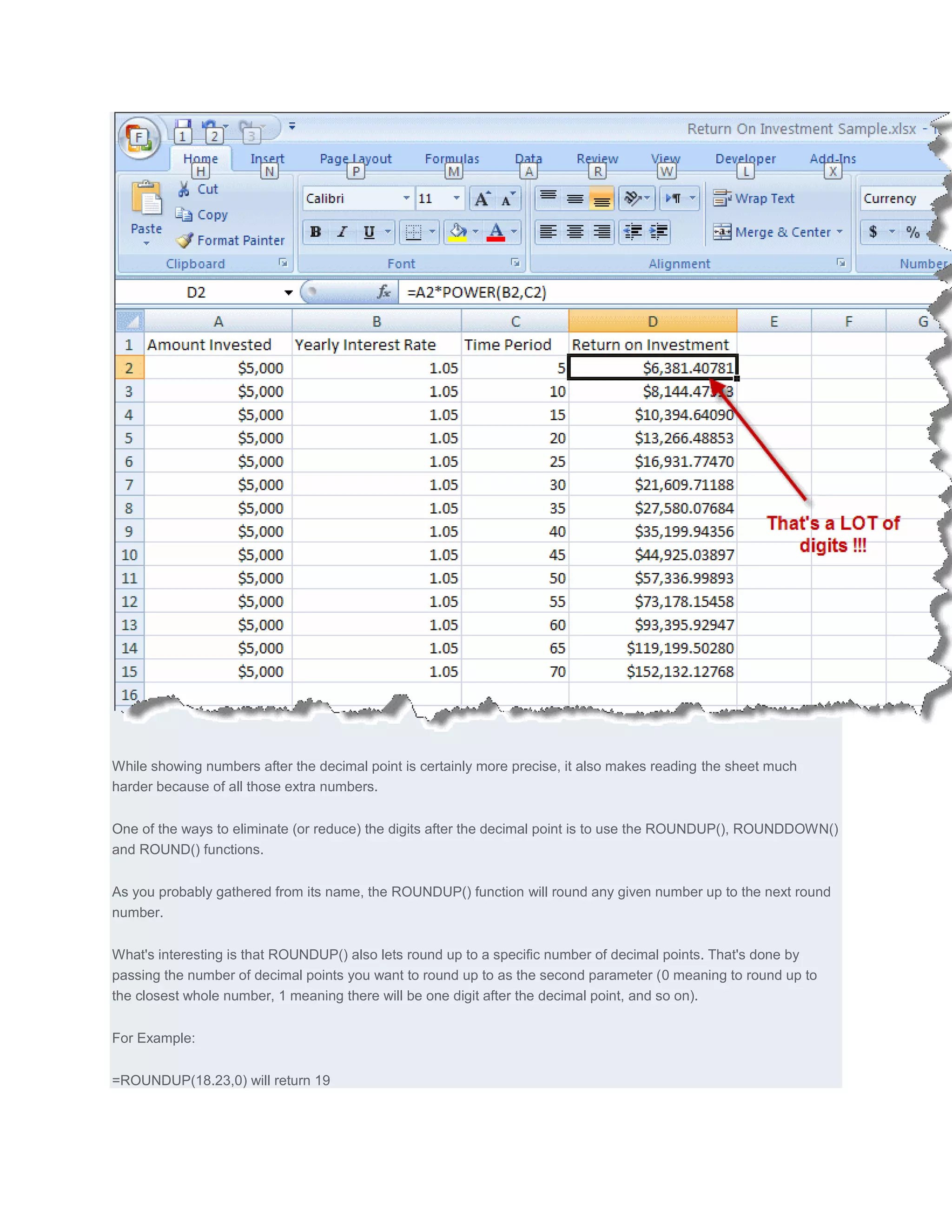
Task: Open the Review tab
Action: pos(597,159)
